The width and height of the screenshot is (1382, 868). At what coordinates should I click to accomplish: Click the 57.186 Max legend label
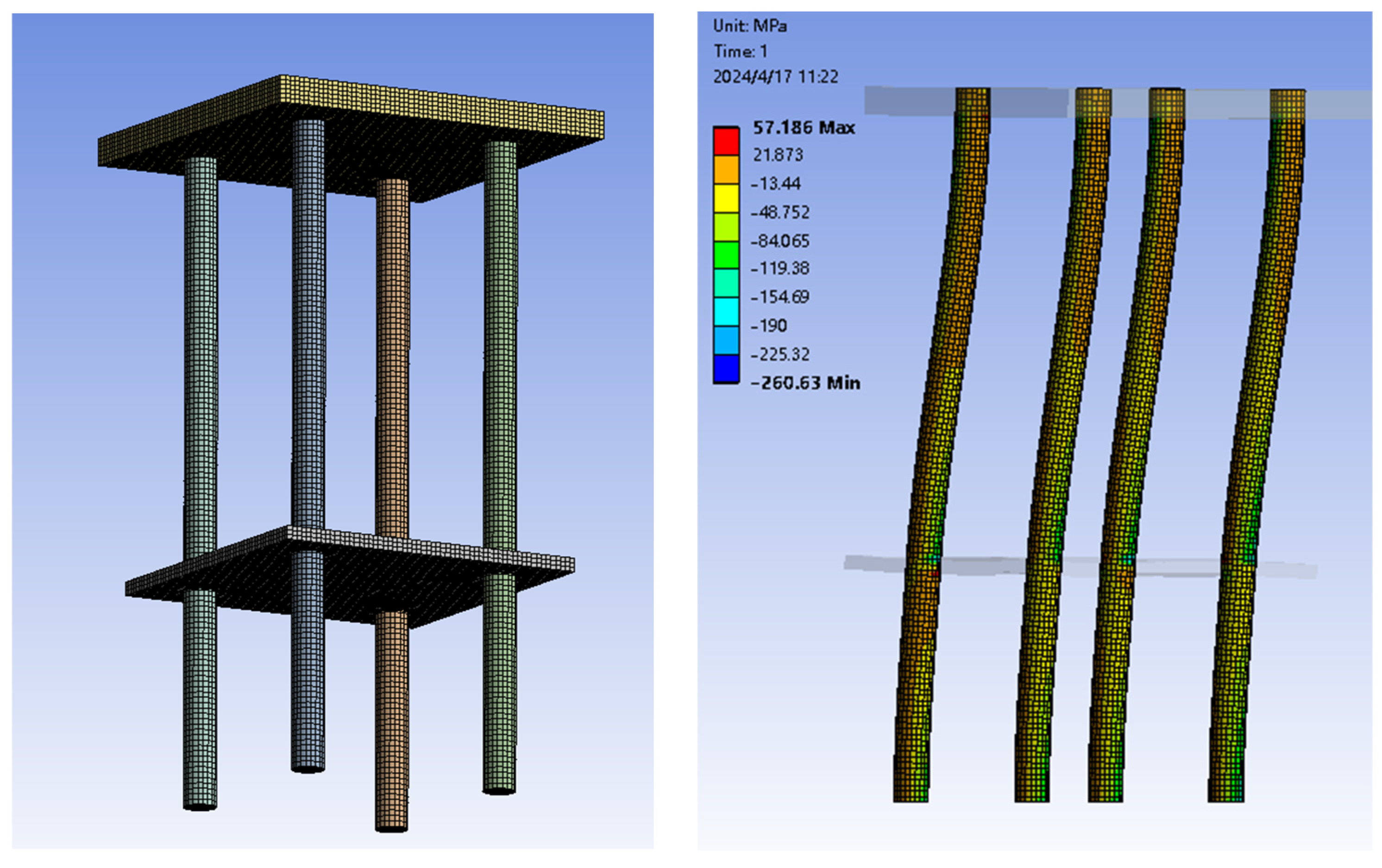(x=804, y=127)
